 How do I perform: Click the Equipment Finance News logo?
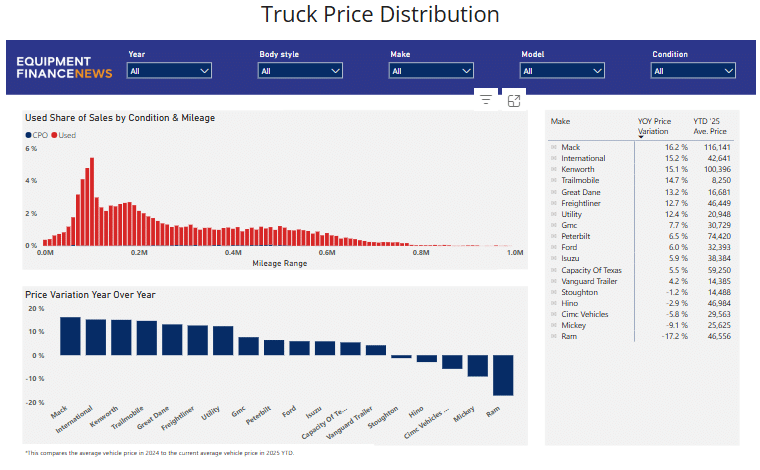point(64,67)
